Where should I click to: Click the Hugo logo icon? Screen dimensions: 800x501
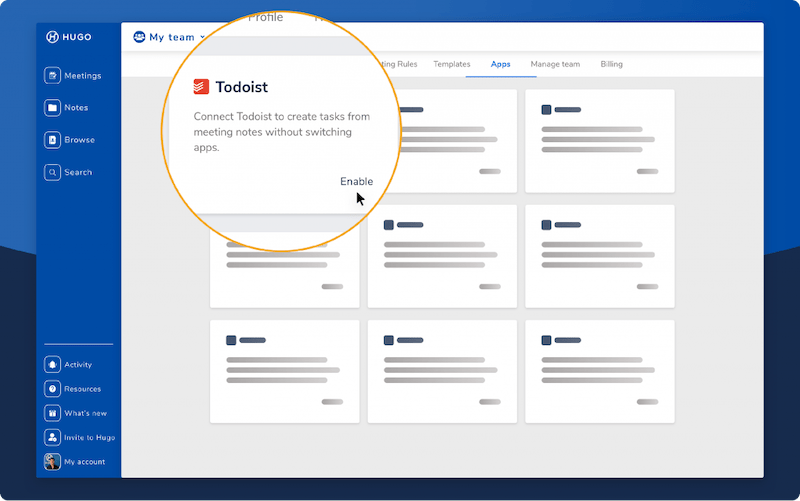click(52, 37)
